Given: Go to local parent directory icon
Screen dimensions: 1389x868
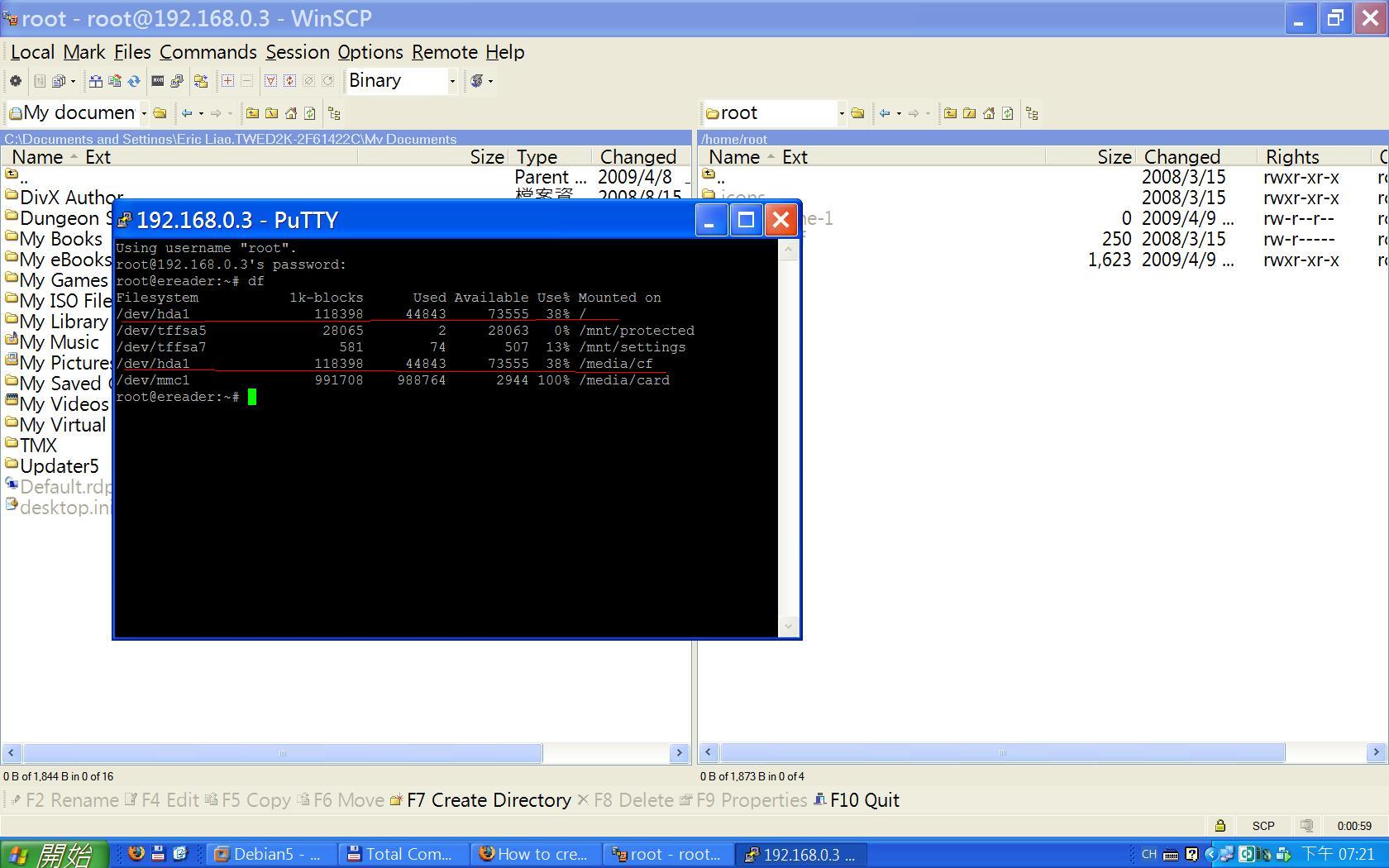Looking at the screenshot, I should pos(252,113).
